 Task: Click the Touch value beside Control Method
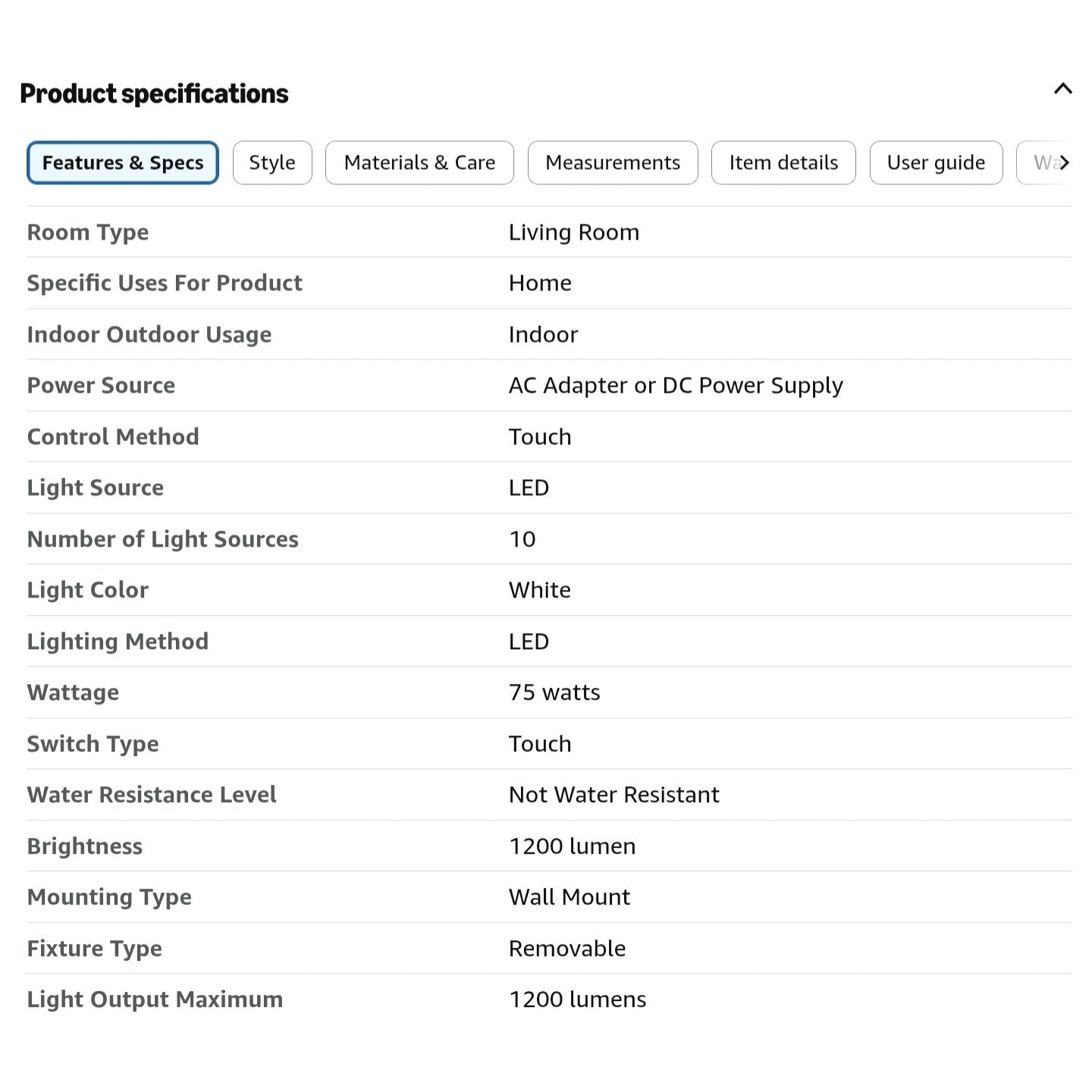(x=540, y=437)
